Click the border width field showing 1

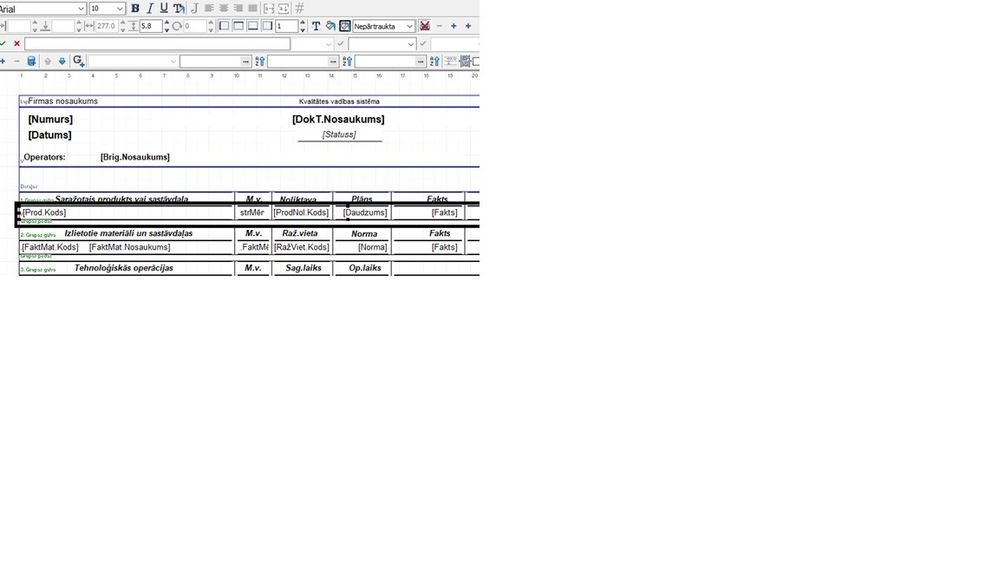tap(287, 26)
